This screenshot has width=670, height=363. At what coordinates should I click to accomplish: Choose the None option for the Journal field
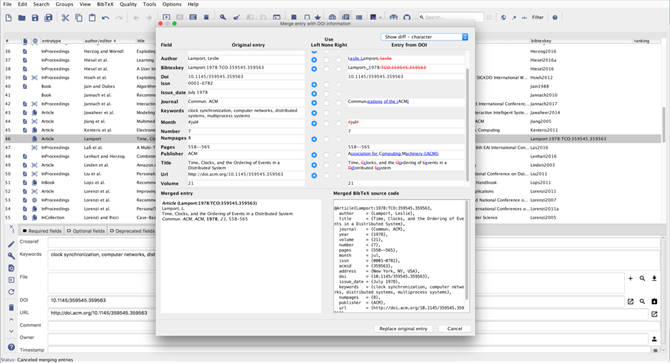(326, 103)
